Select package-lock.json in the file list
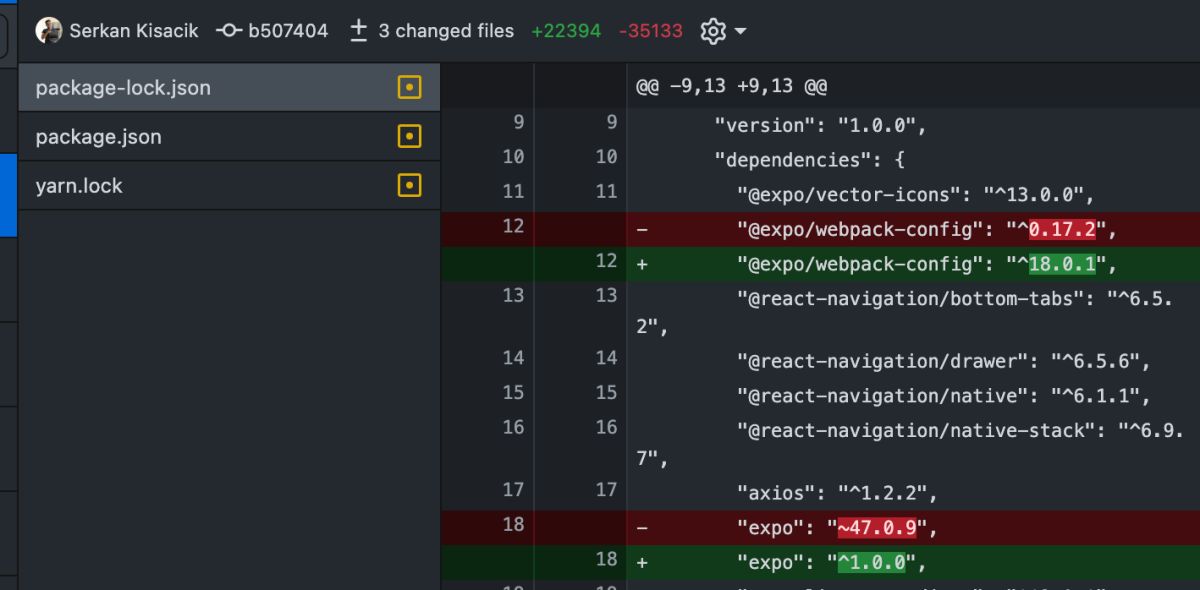Viewport: 1200px width, 590px height. coord(123,88)
